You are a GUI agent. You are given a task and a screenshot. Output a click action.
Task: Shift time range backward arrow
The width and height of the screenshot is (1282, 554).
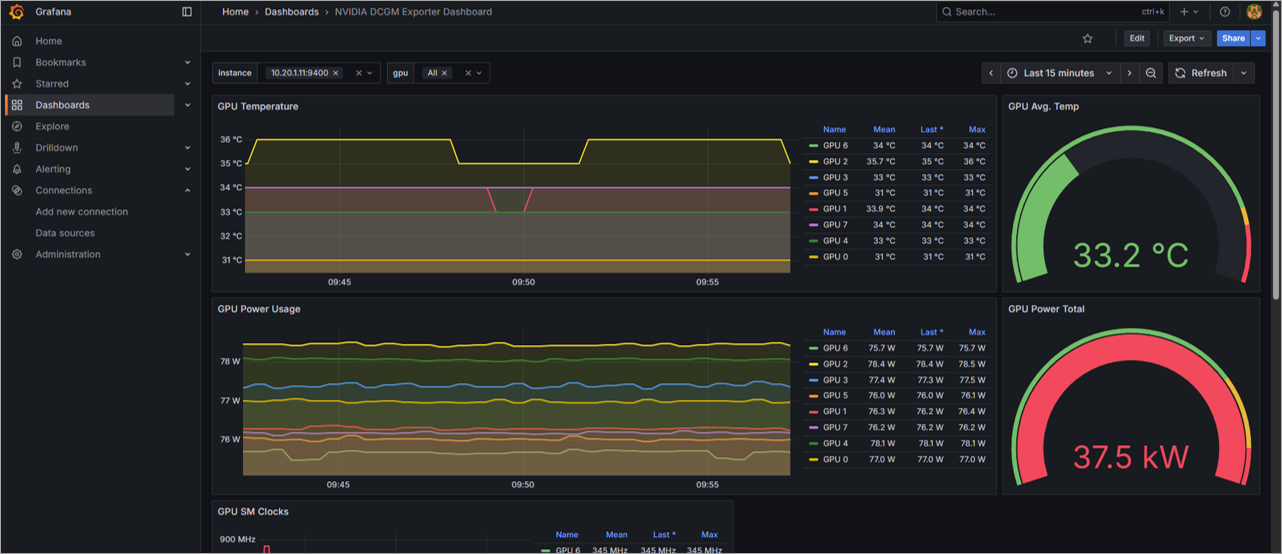(x=991, y=73)
